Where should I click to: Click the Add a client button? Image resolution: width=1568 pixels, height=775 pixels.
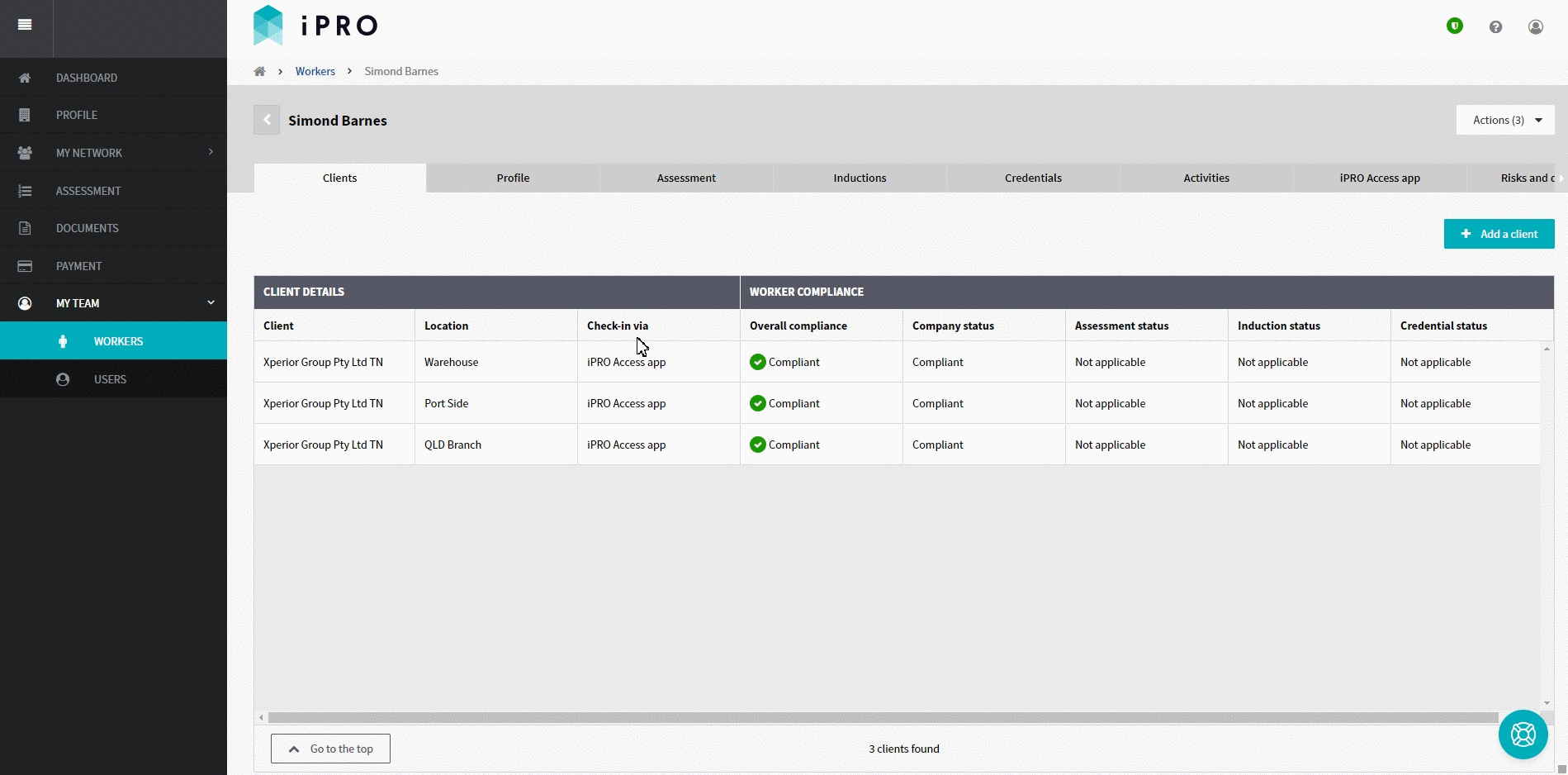tap(1499, 234)
